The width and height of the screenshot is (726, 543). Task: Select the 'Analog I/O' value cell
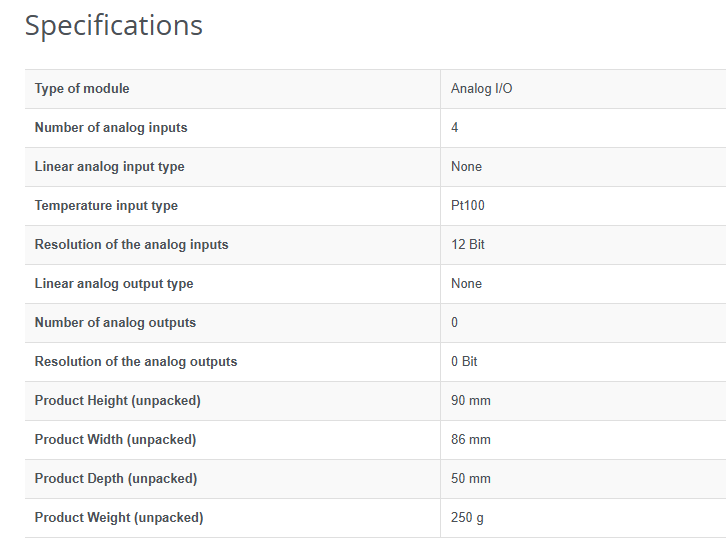point(482,89)
